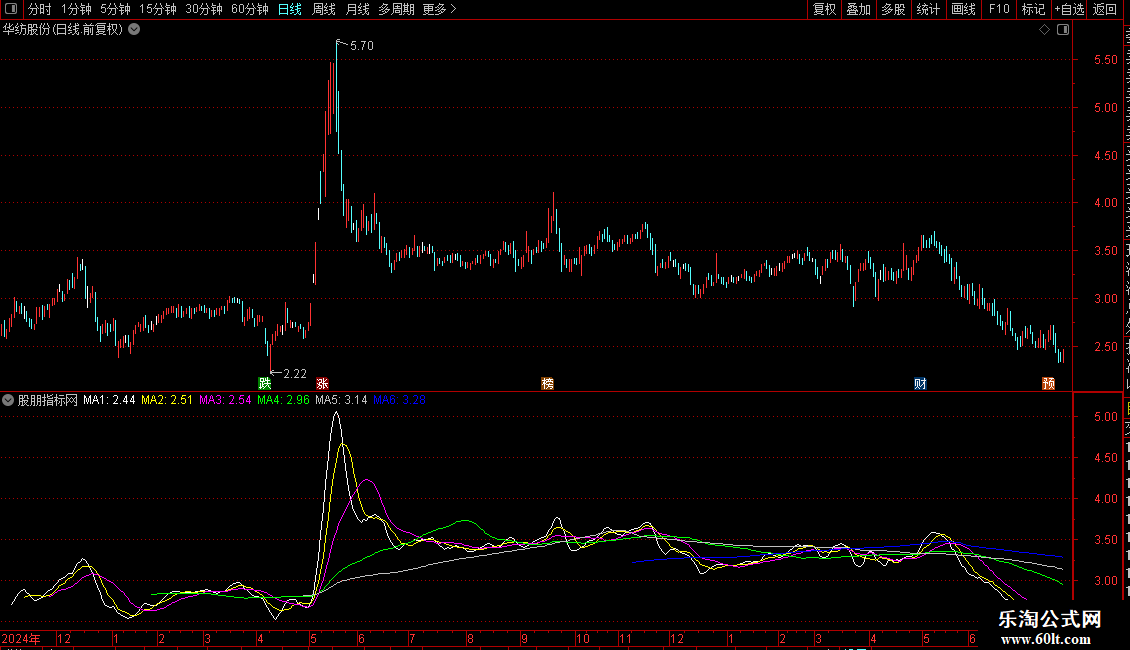1130x650 pixels.
Task: Switch to 周线 weekly chart
Action: (x=324, y=9)
